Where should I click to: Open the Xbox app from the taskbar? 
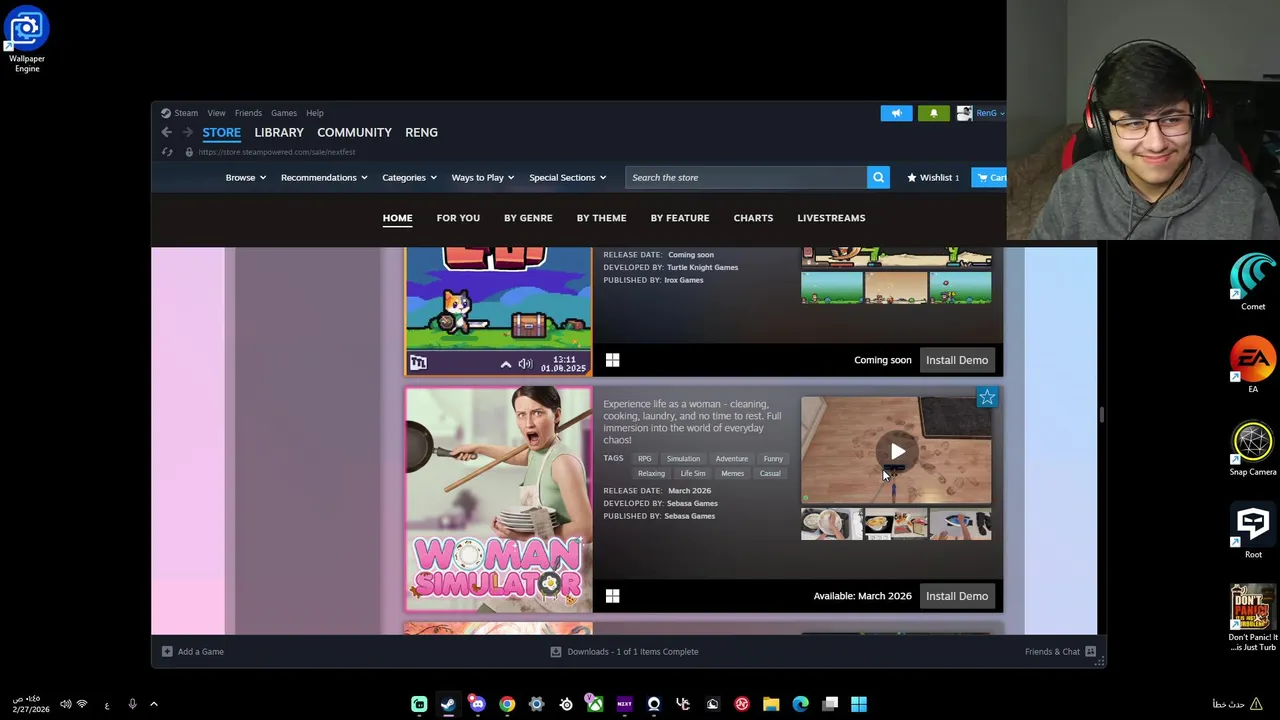[595, 704]
